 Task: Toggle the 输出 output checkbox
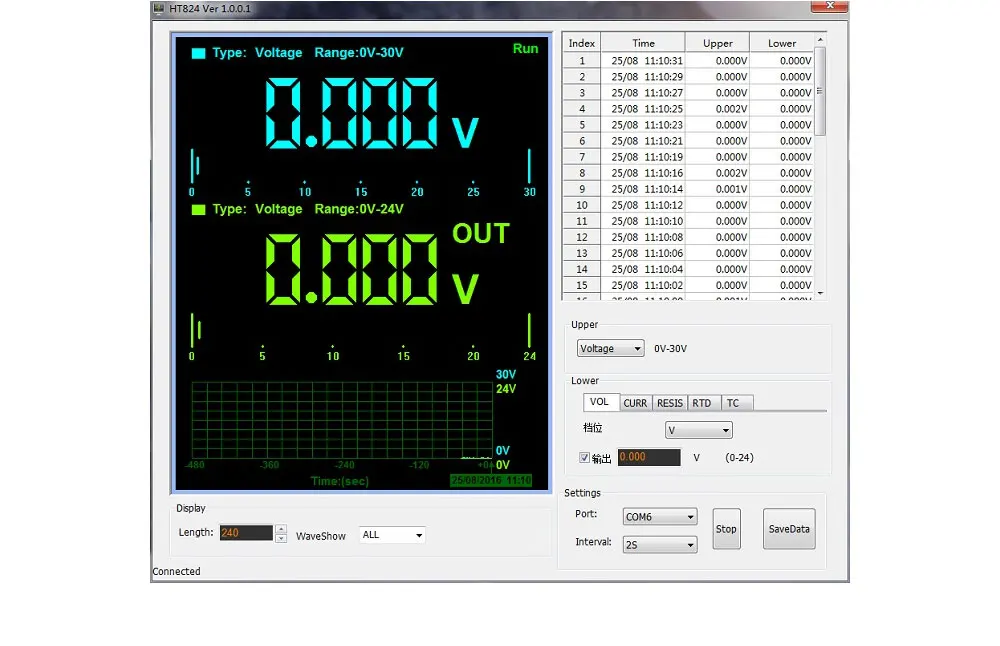pyautogui.click(x=584, y=458)
